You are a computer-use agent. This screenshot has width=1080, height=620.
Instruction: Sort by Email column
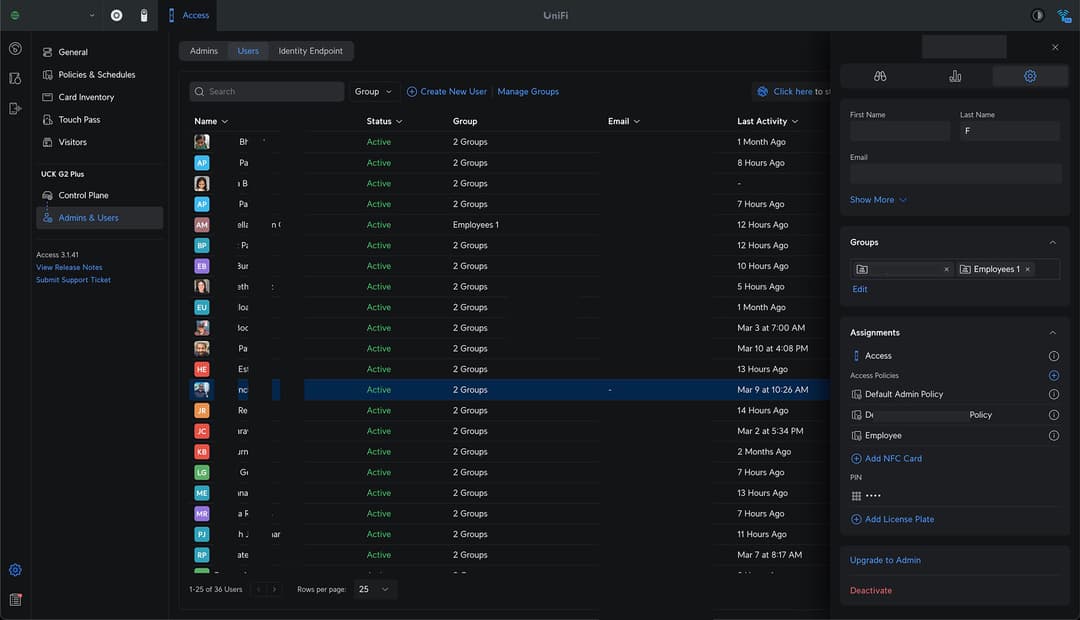tap(623, 121)
